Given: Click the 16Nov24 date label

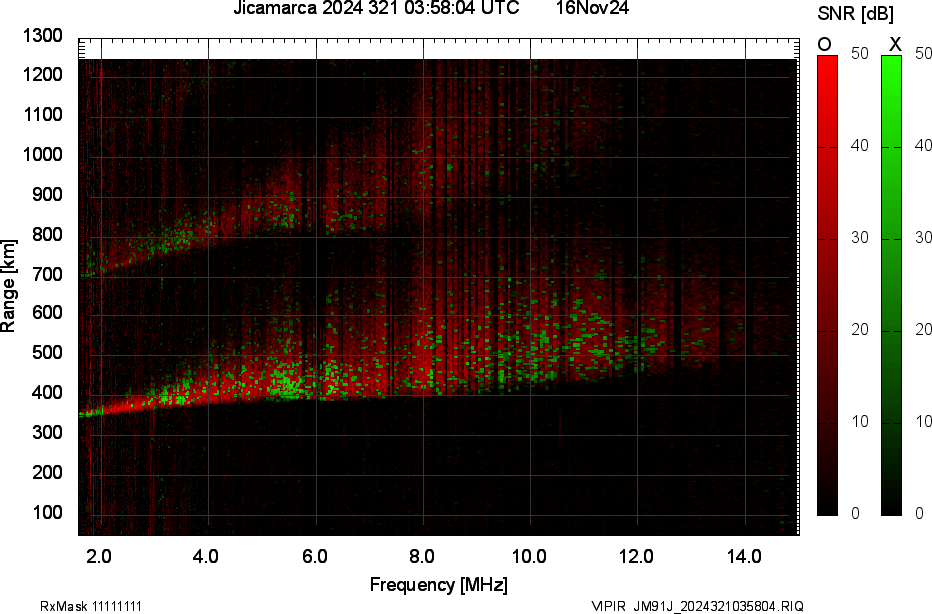Looking at the screenshot, I should pyautogui.click(x=593, y=9).
